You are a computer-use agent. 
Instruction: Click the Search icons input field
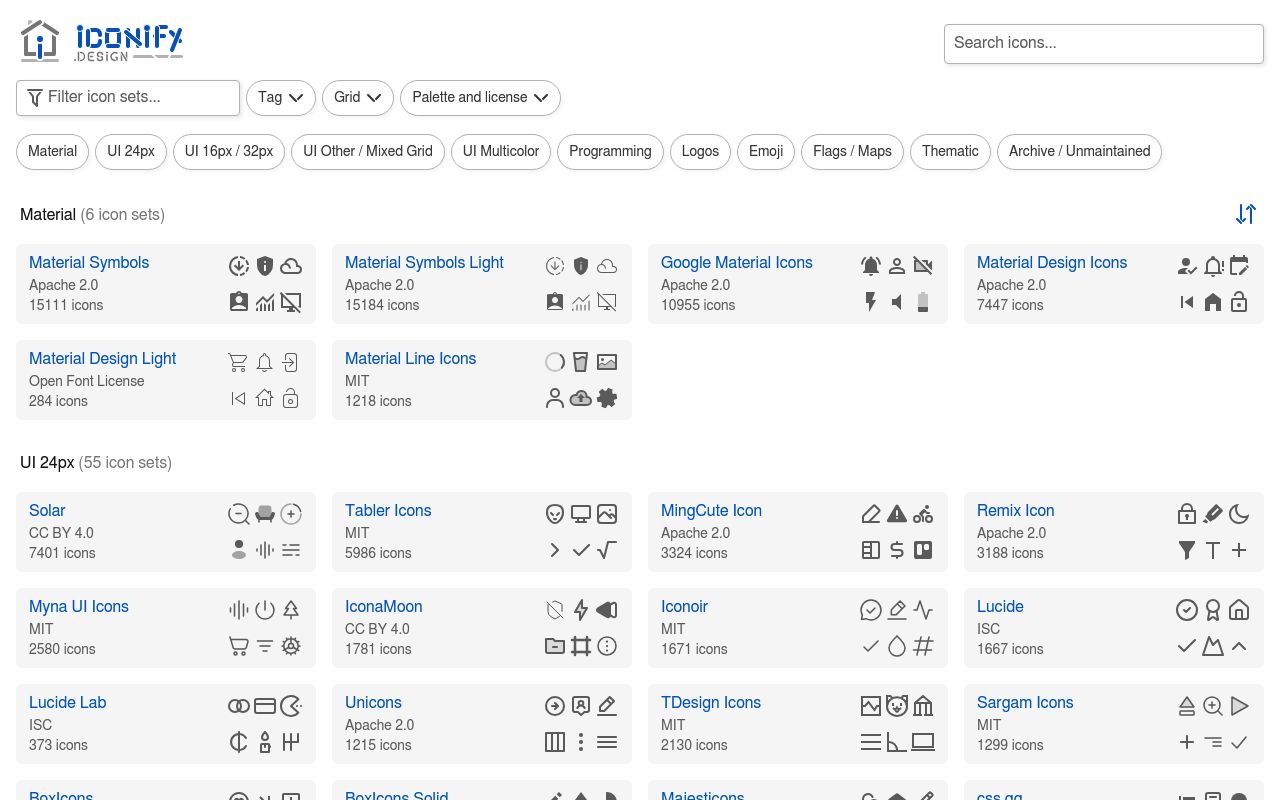pyautogui.click(x=1103, y=43)
